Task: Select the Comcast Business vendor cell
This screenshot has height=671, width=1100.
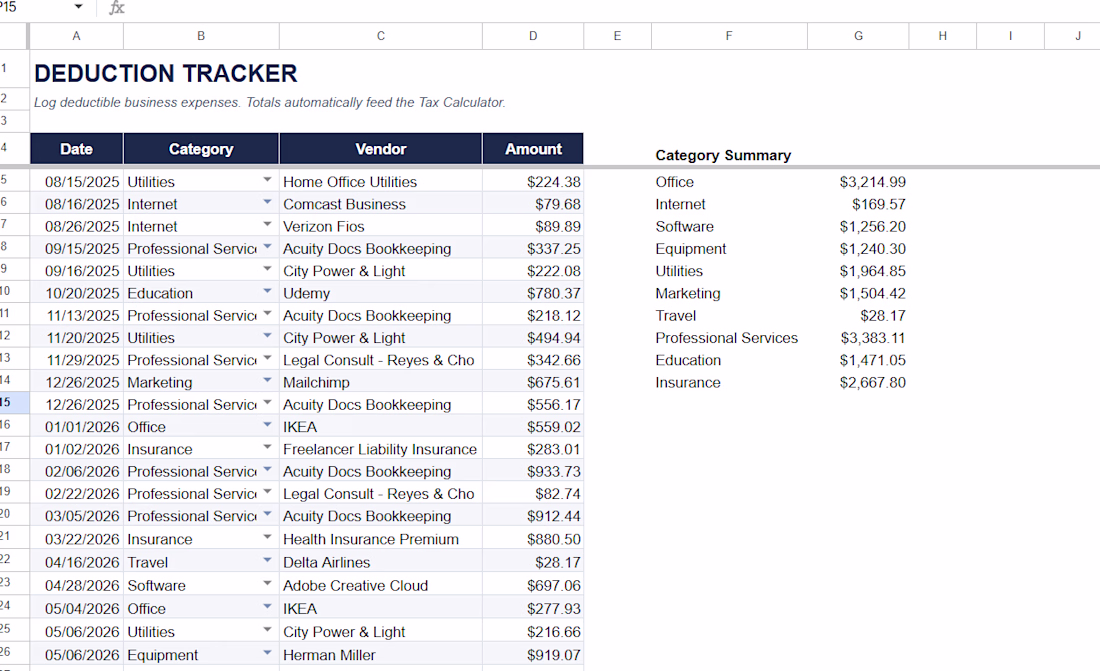Action: (x=381, y=204)
